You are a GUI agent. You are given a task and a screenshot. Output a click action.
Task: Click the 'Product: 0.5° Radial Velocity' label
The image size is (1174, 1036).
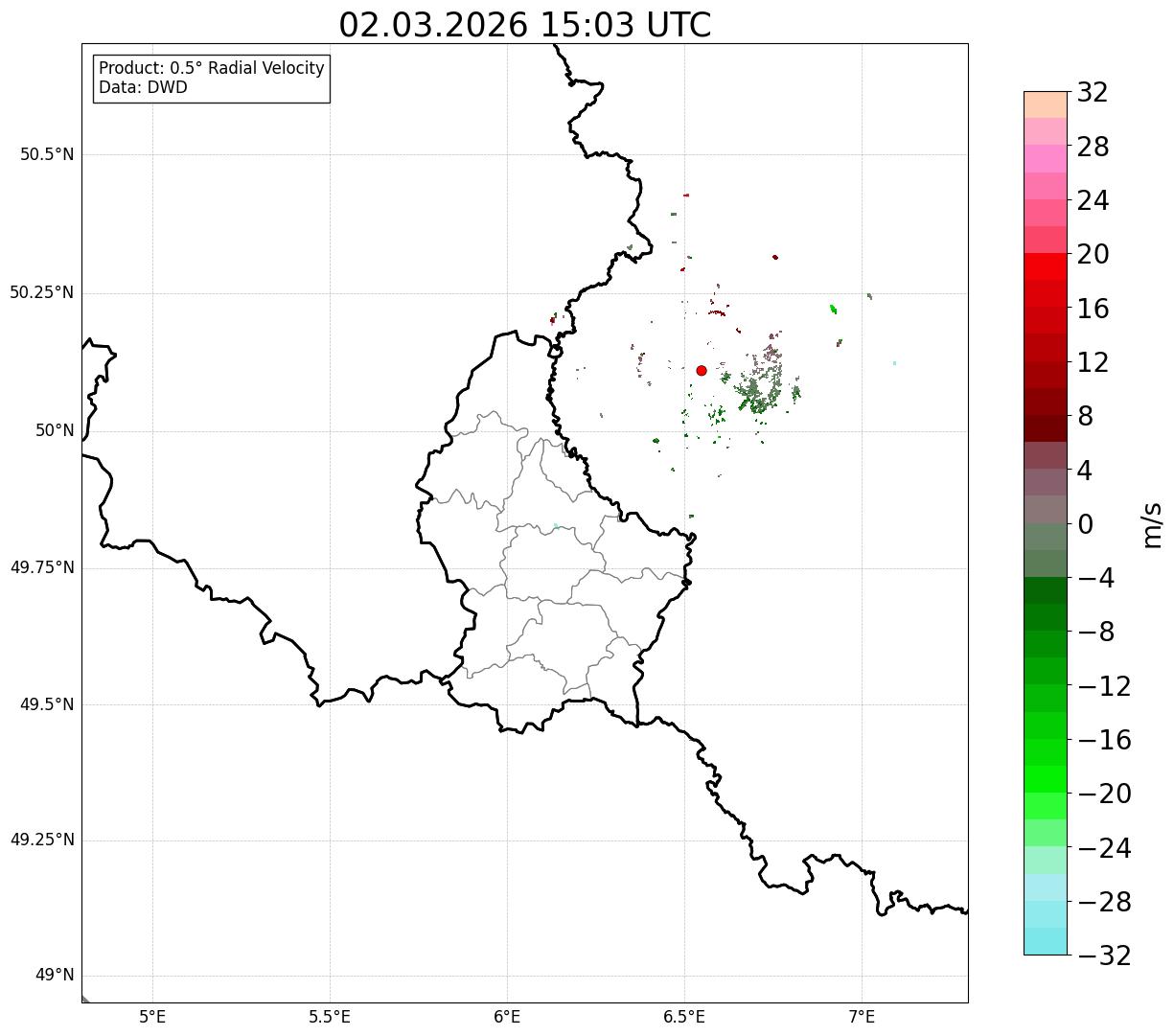(212, 69)
